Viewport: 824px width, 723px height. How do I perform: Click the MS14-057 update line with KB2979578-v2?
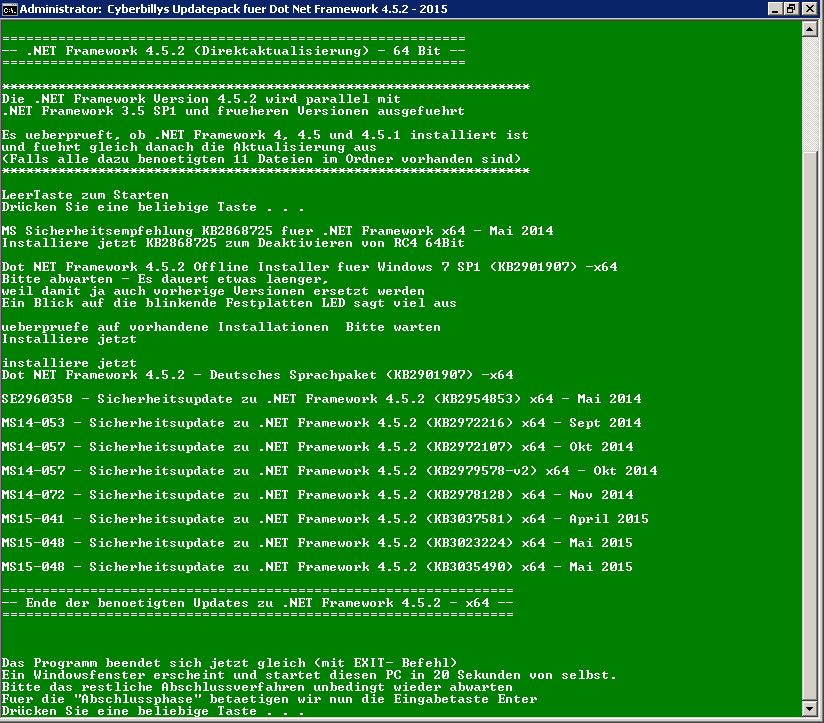(x=329, y=471)
